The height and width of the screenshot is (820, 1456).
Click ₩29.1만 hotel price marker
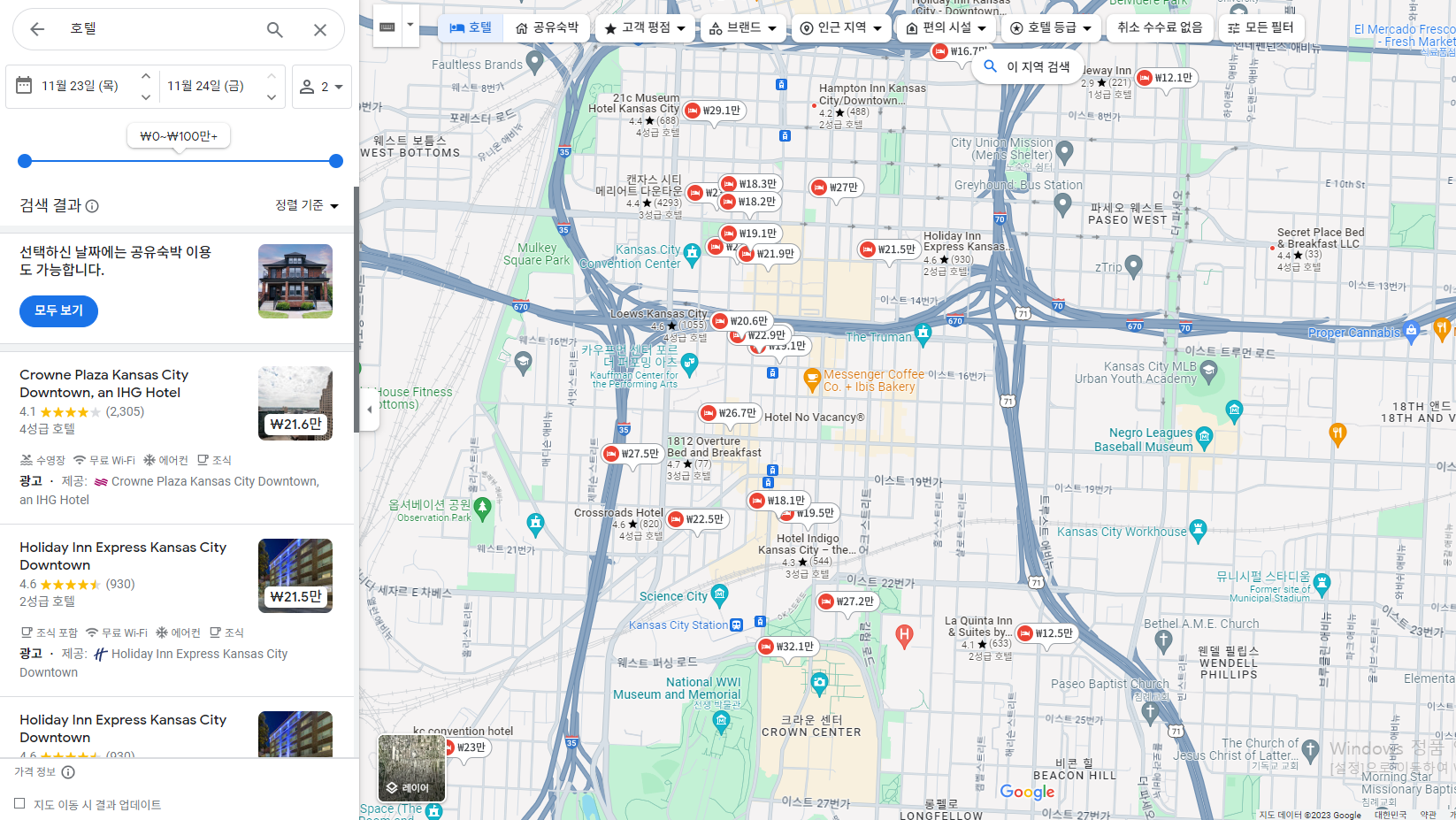715,111
